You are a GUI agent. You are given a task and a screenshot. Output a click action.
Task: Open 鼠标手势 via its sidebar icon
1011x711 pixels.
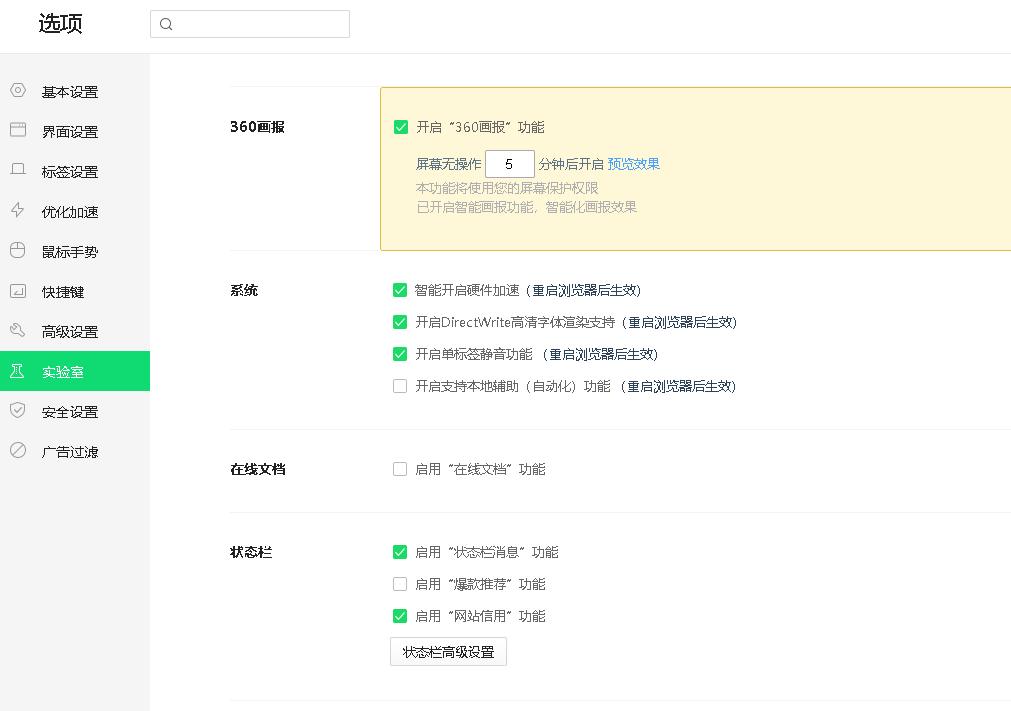[x=17, y=251]
